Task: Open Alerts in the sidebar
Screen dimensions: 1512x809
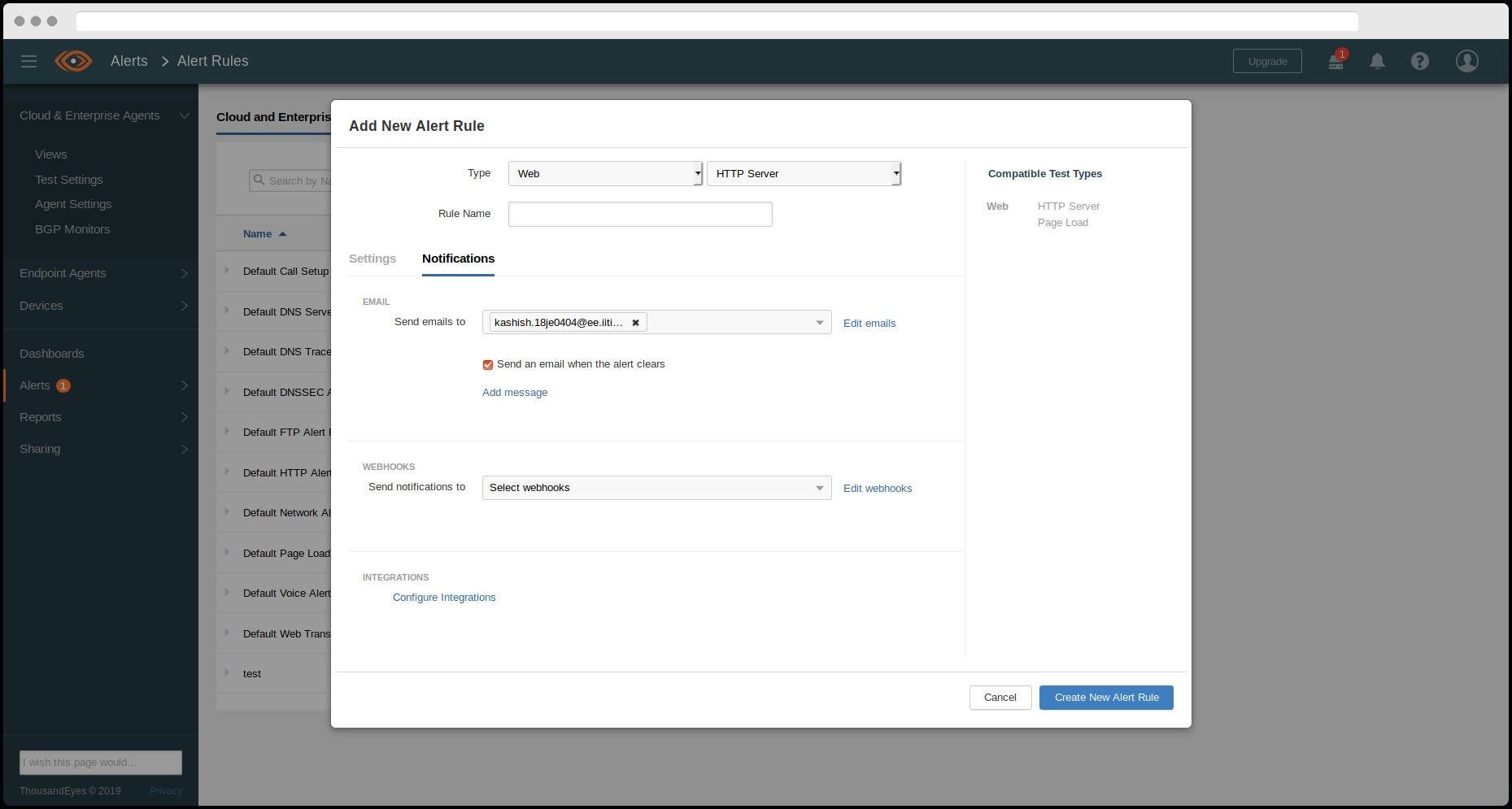Action: pos(35,385)
